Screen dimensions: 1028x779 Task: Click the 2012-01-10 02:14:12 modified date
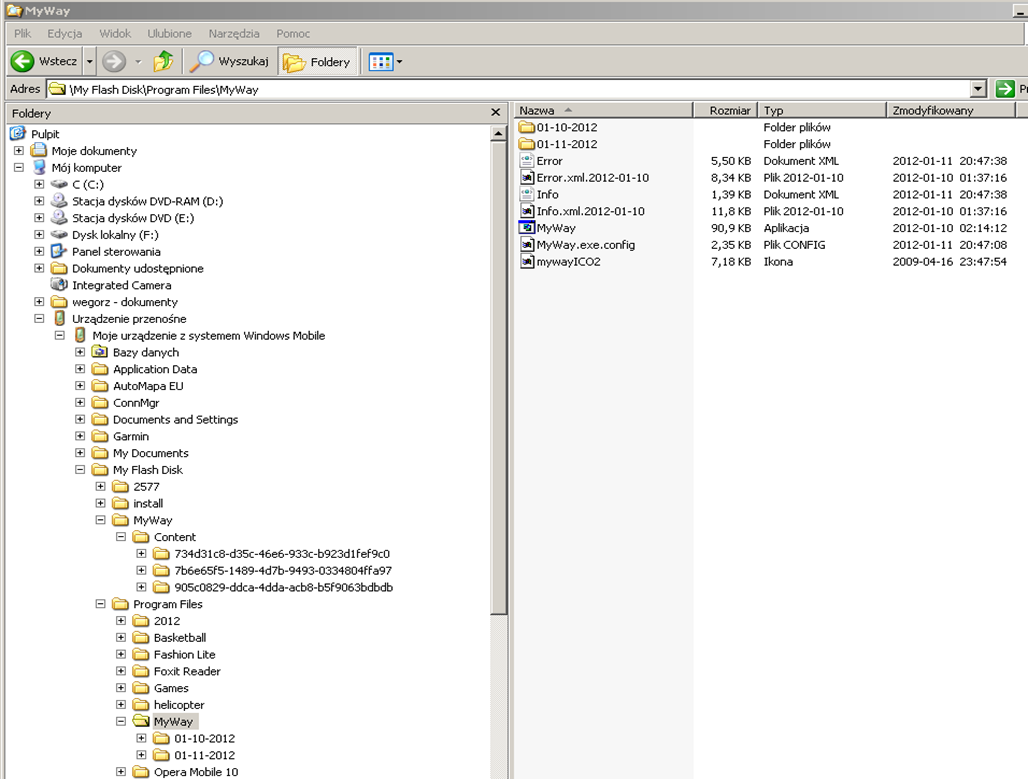tap(949, 228)
